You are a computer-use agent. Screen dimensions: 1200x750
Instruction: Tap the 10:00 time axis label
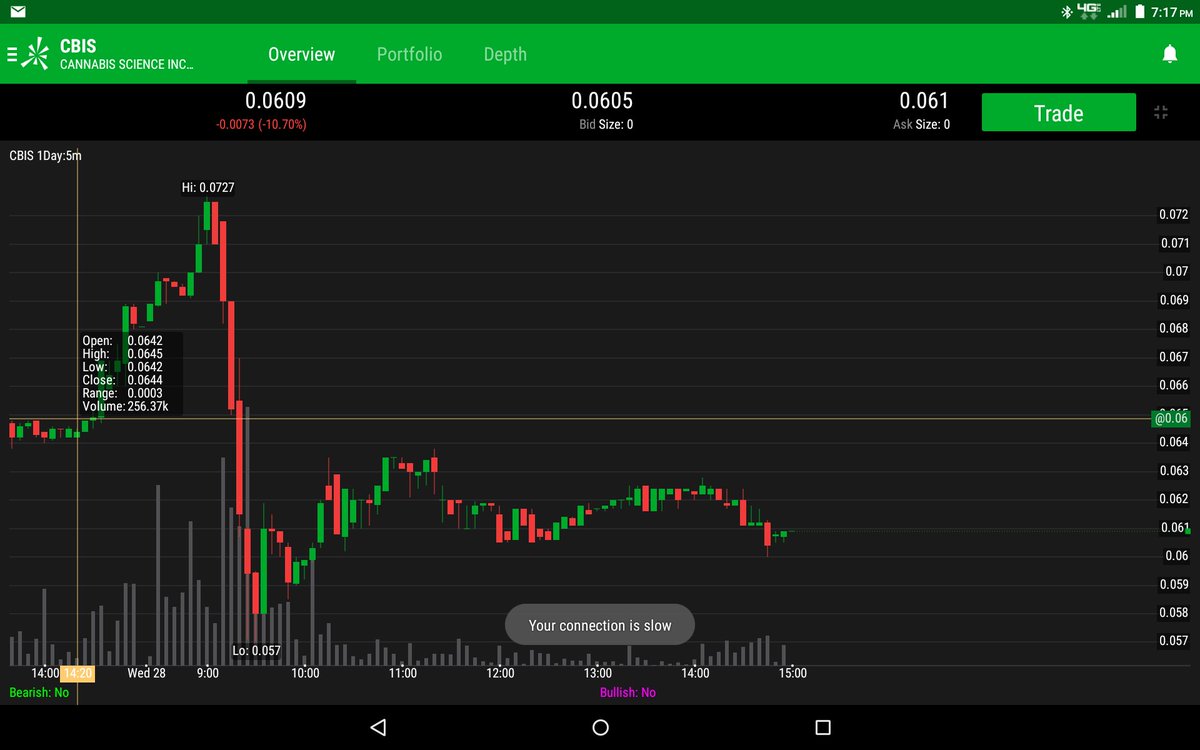[305, 673]
